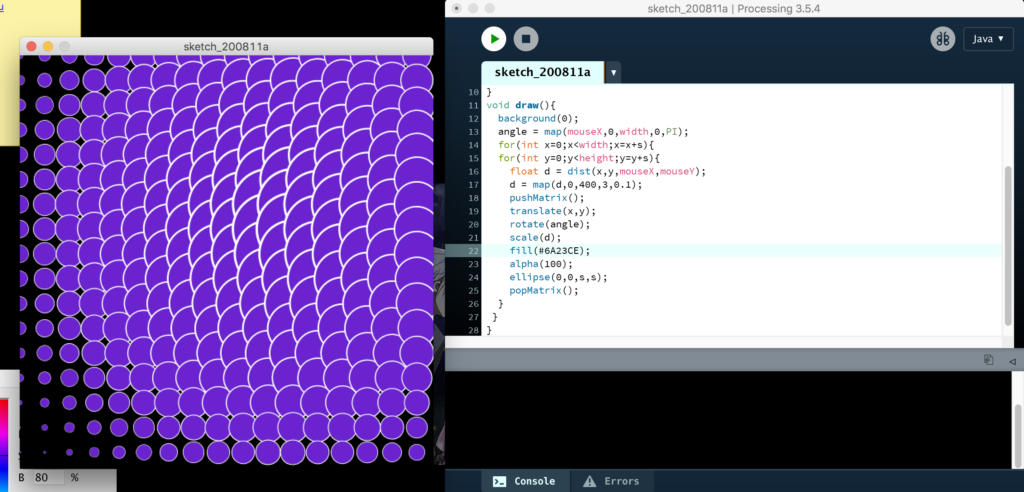This screenshot has height=492, width=1024.
Task: Enable the debugger butterfly icon
Action: tap(942, 39)
